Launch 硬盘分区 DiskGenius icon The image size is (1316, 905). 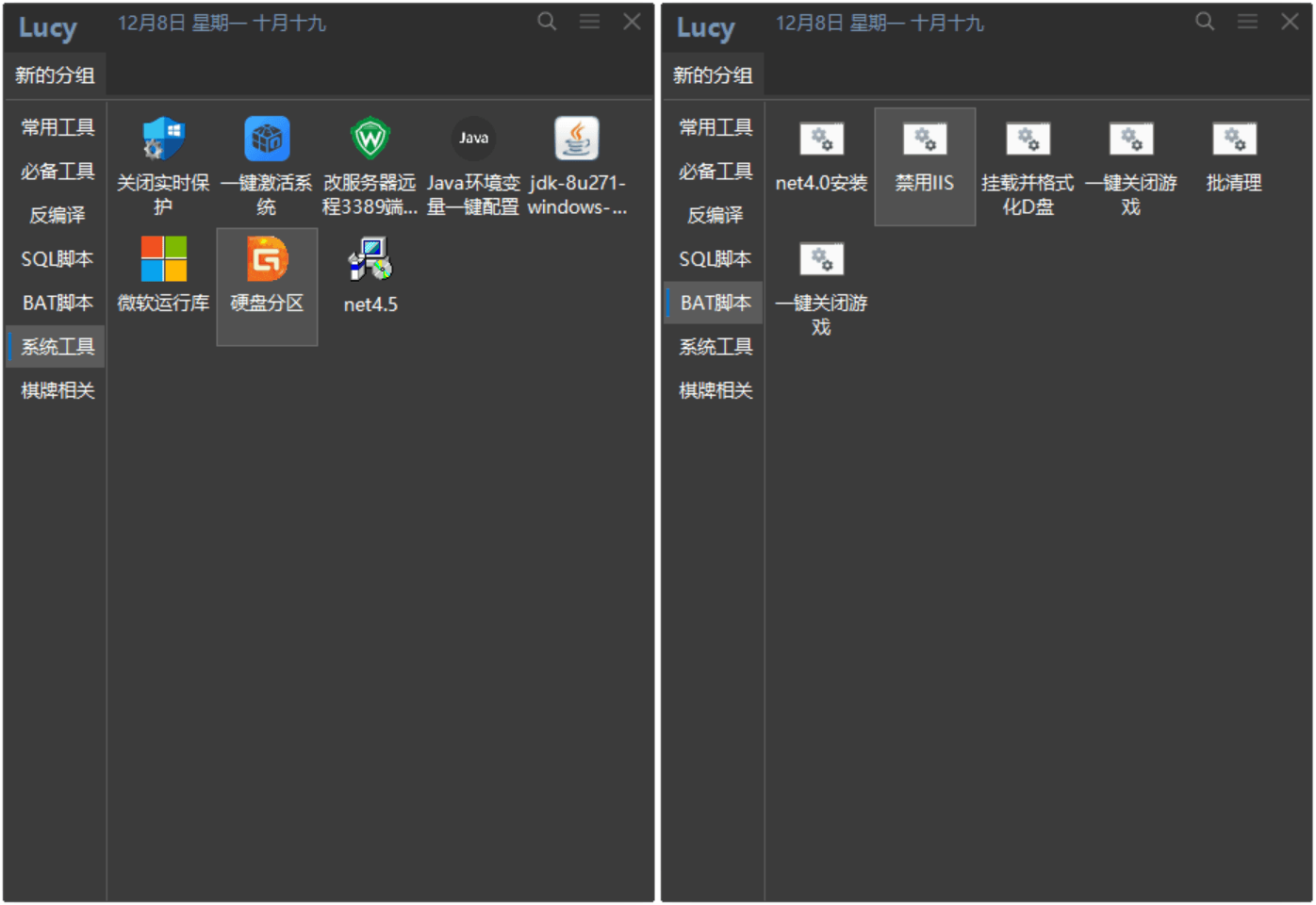click(x=267, y=259)
